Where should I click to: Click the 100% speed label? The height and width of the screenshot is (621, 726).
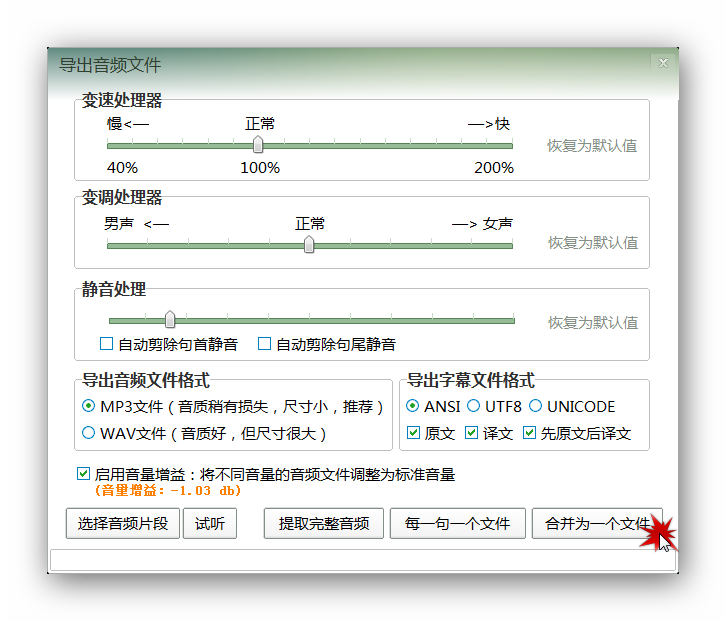(260, 168)
